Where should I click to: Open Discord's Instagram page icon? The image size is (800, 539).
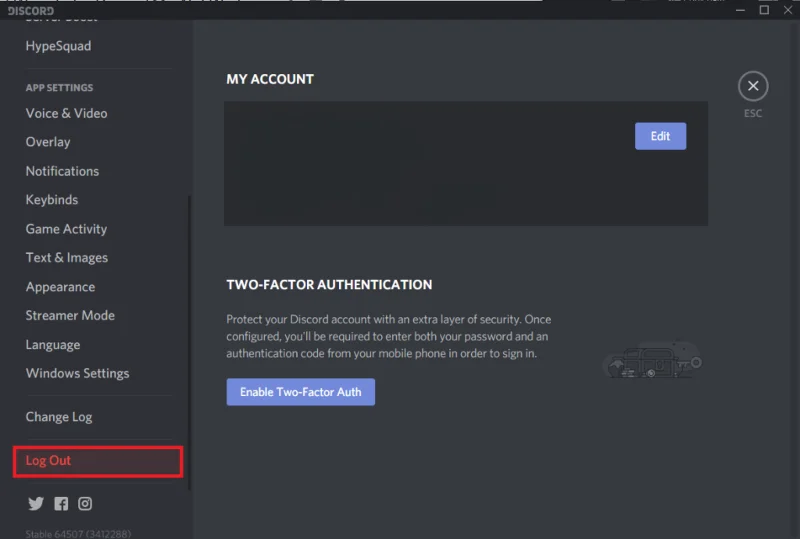(x=85, y=504)
